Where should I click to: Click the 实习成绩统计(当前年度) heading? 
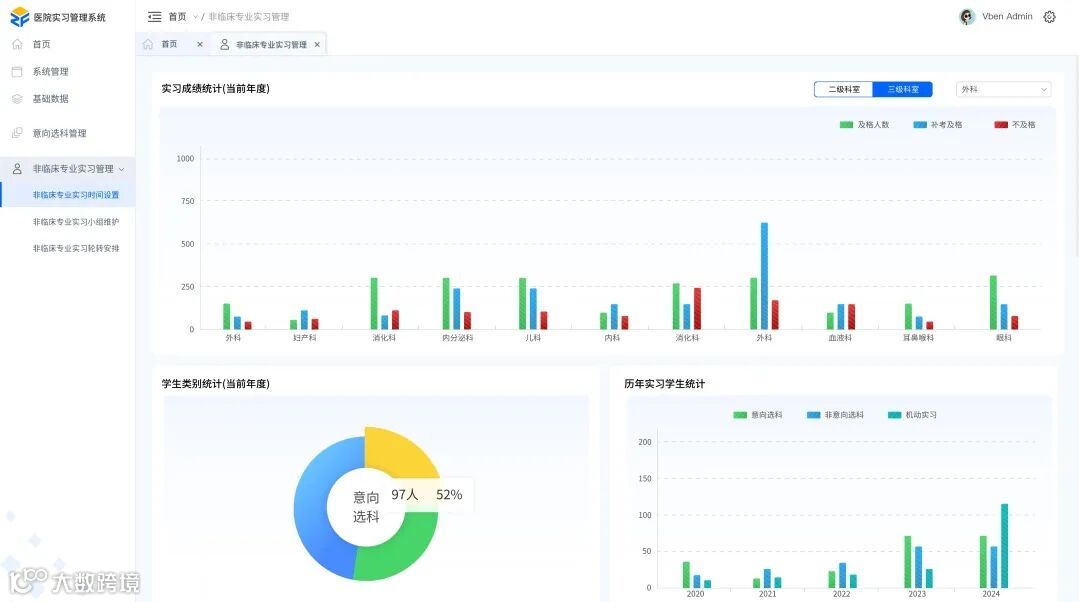point(215,89)
